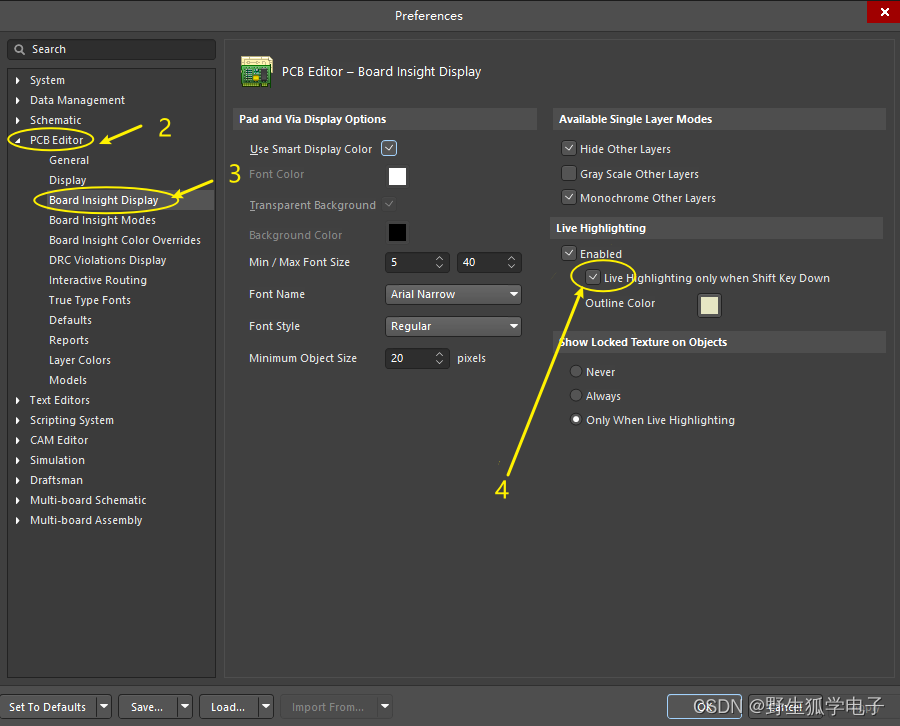
Task: Open the Import From dropdown arrow
Action: click(385, 706)
